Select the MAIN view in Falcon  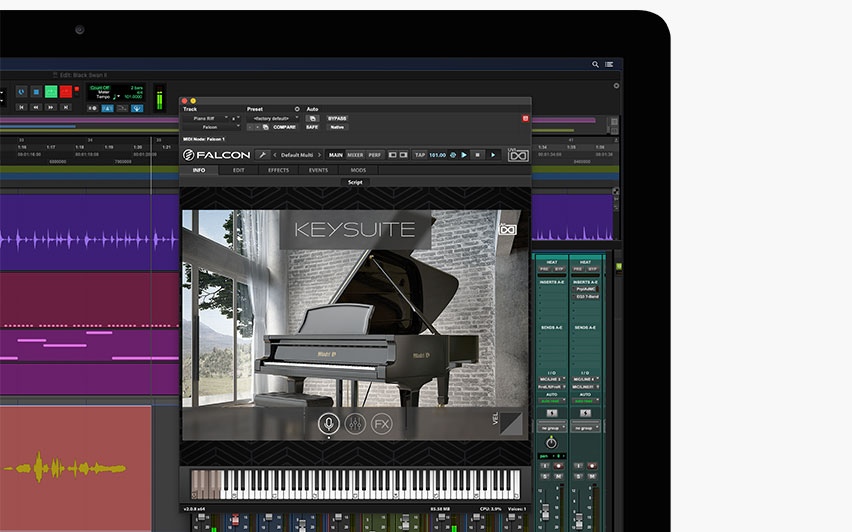[x=336, y=155]
